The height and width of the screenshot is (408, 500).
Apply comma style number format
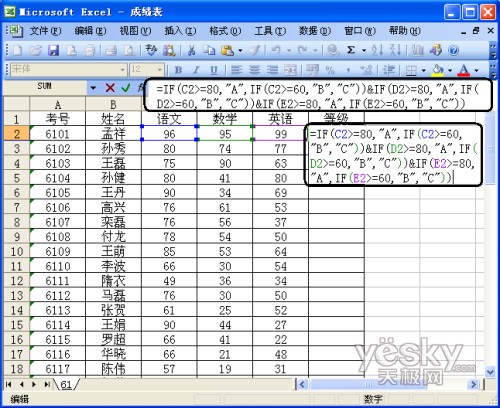[348, 70]
